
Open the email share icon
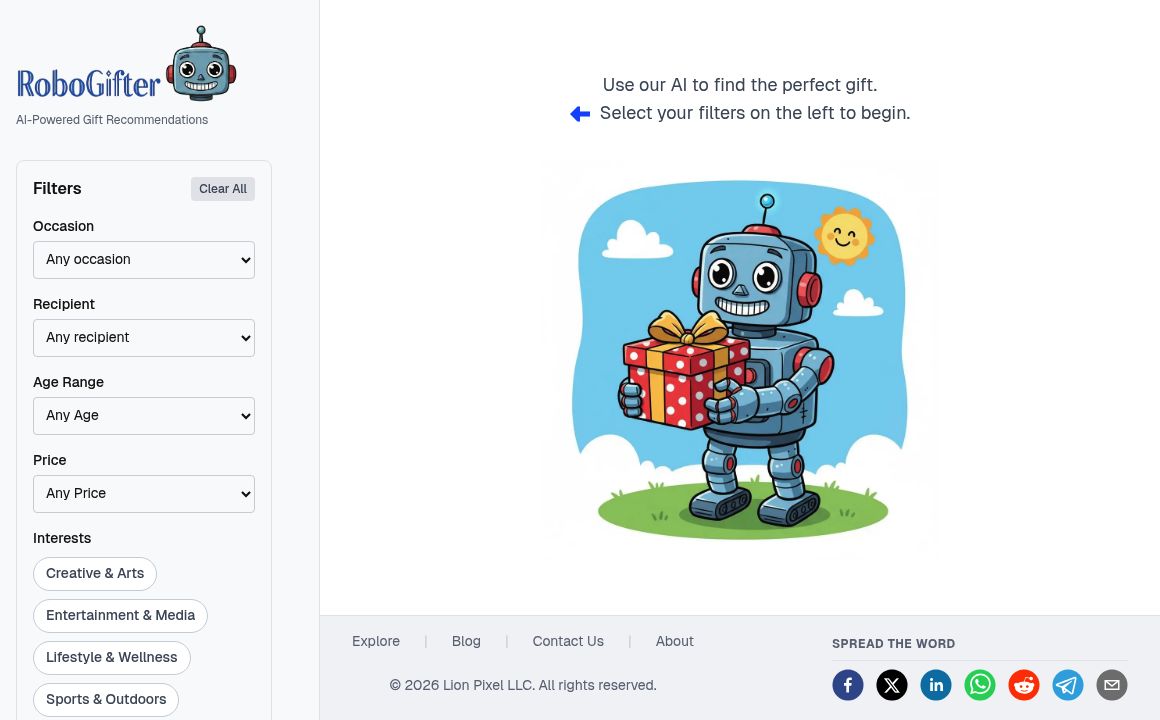pyautogui.click(x=1112, y=685)
